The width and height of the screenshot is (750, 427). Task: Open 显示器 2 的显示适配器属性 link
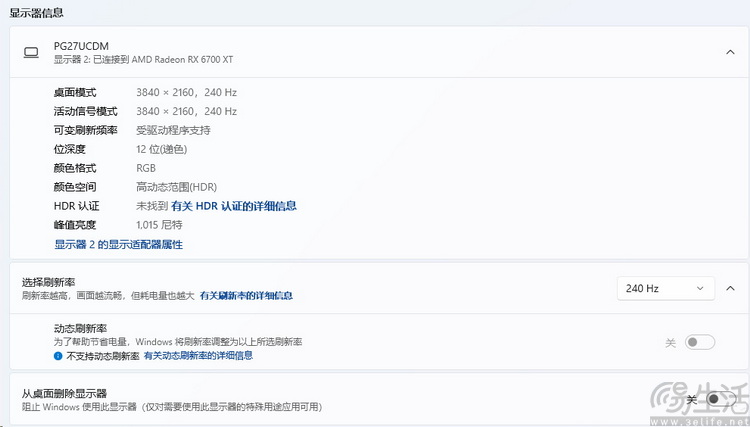tap(118, 244)
